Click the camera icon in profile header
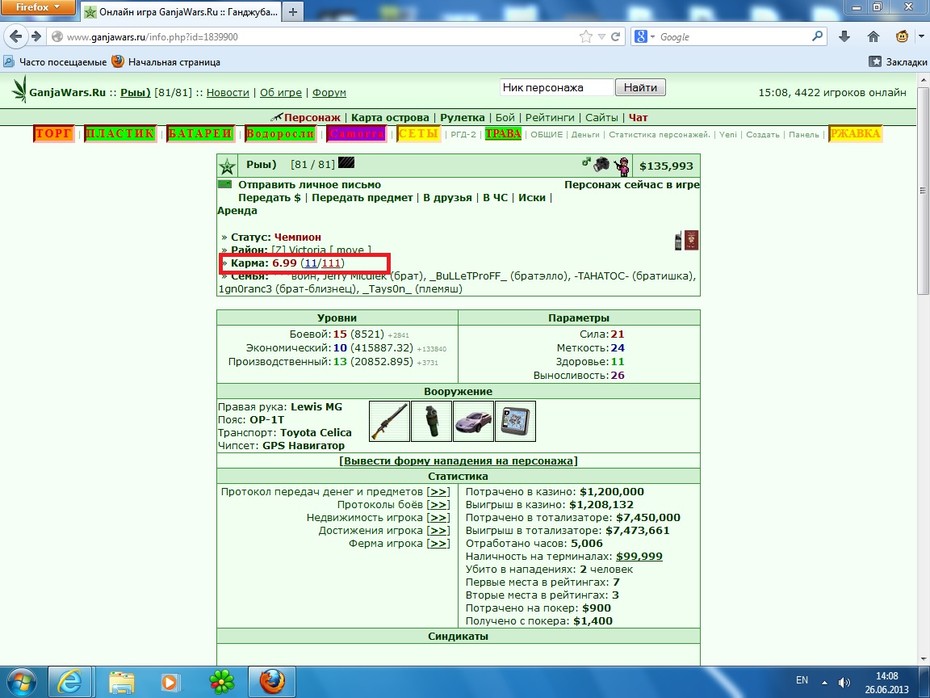 tap(601, 164)
